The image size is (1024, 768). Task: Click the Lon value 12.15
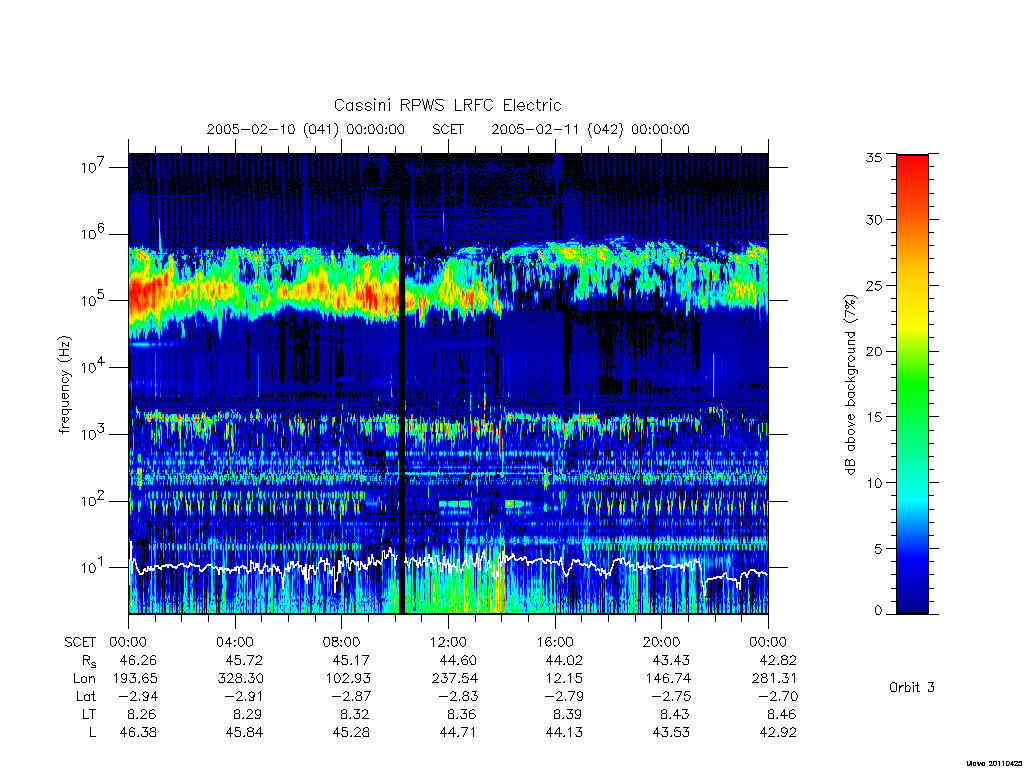pyautogui.click(x=564, y=679)
